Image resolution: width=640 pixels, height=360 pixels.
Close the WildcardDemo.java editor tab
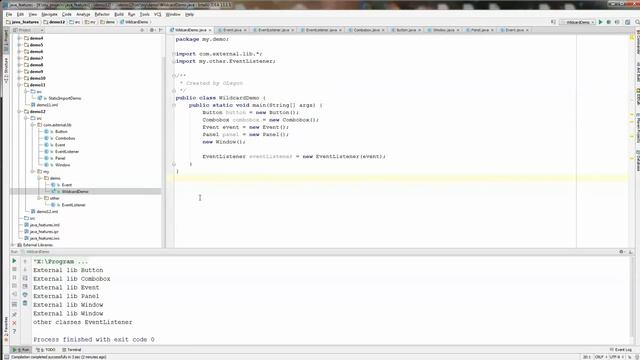(x=210, y=30)
